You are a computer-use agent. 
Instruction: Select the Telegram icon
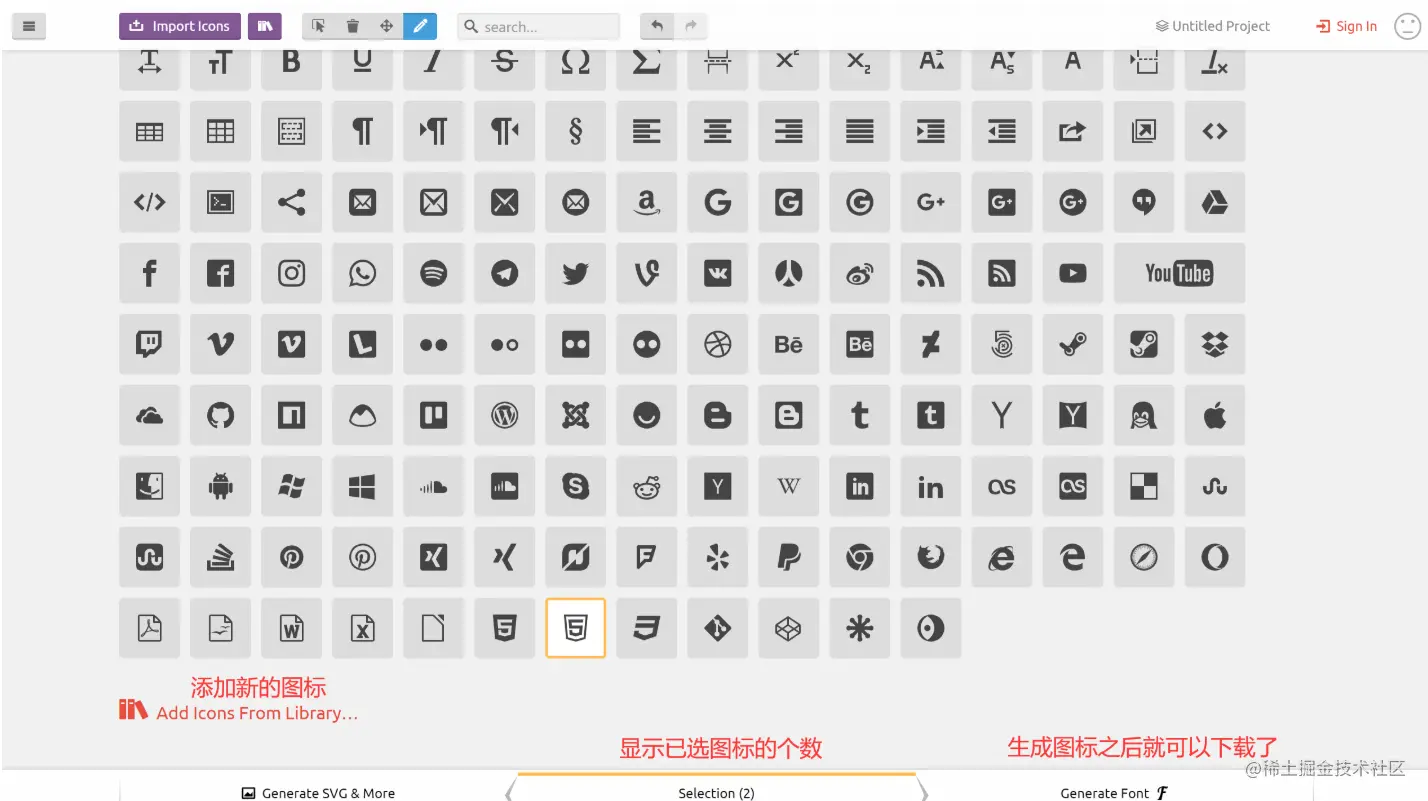tap(505, 273)
